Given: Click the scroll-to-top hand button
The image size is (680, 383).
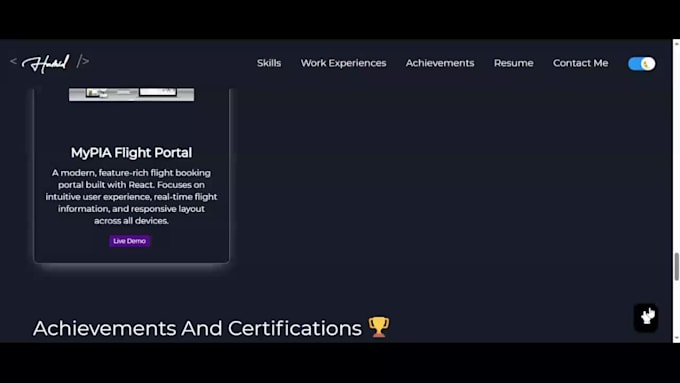Looking at the screenshot, I should coord(646,317).
